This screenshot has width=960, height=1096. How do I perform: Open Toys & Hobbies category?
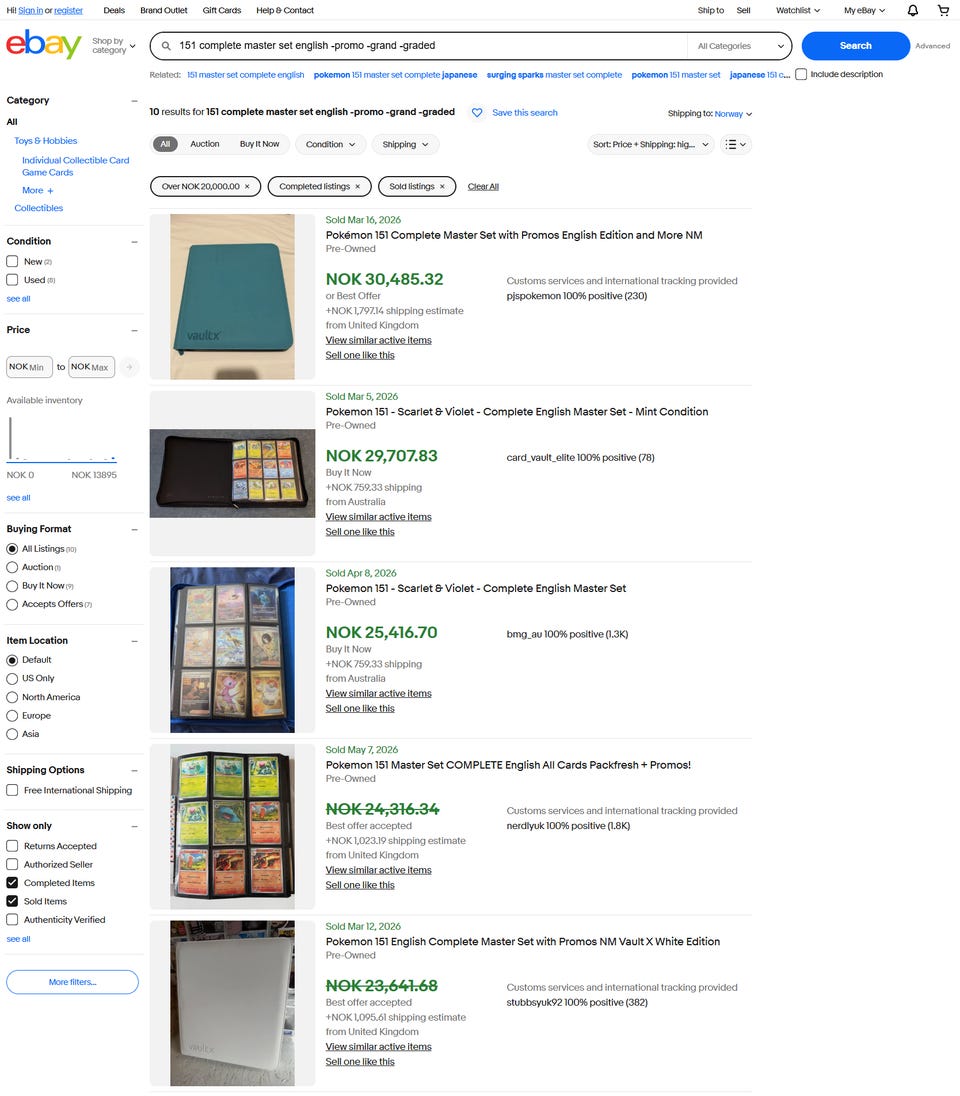click(45, 141)
